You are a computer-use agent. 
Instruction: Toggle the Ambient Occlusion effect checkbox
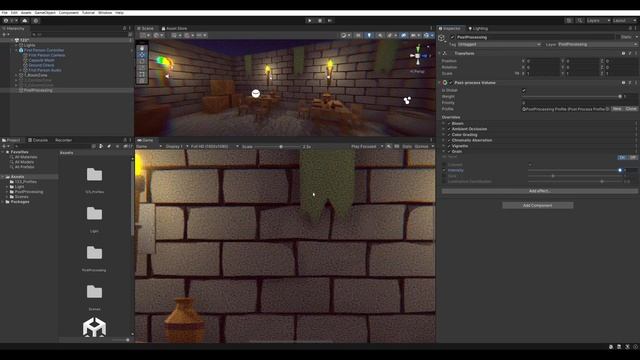[x=449, y=129]
